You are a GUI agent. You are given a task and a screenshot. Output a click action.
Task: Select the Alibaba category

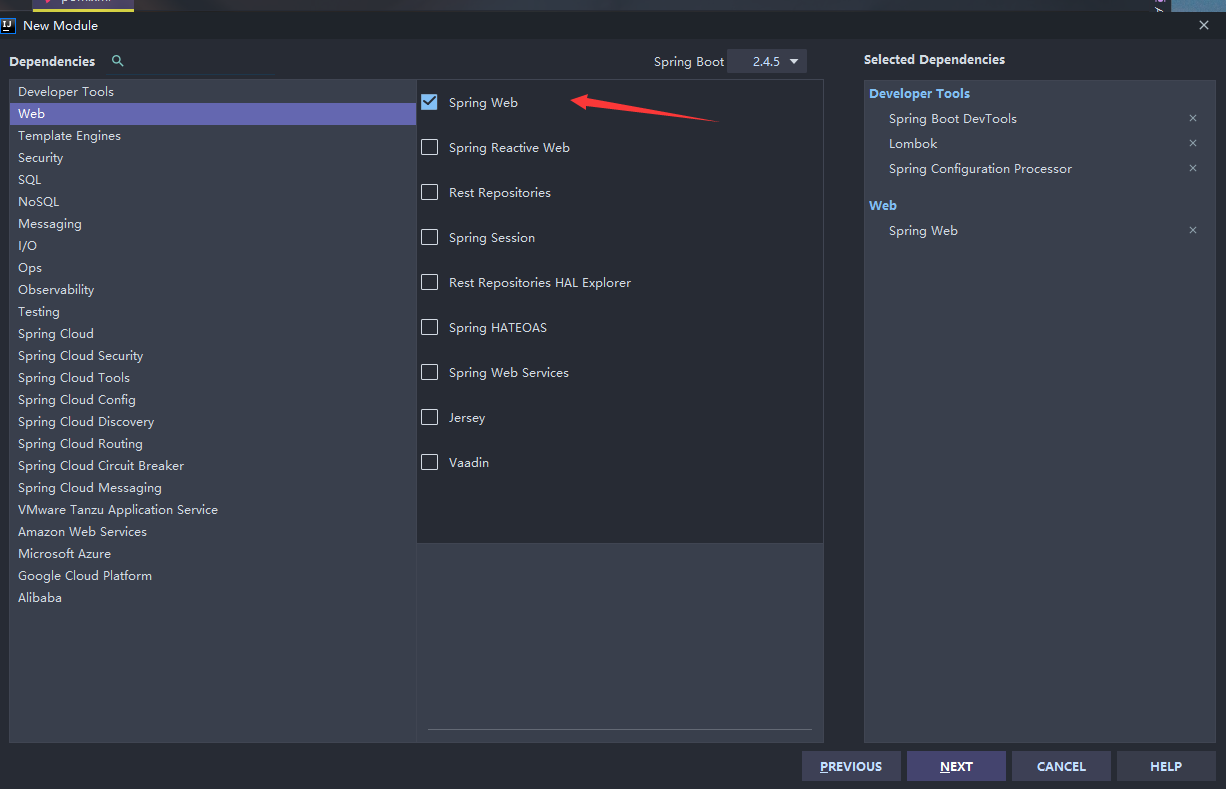pyautogui.click(x=213, y=597)
